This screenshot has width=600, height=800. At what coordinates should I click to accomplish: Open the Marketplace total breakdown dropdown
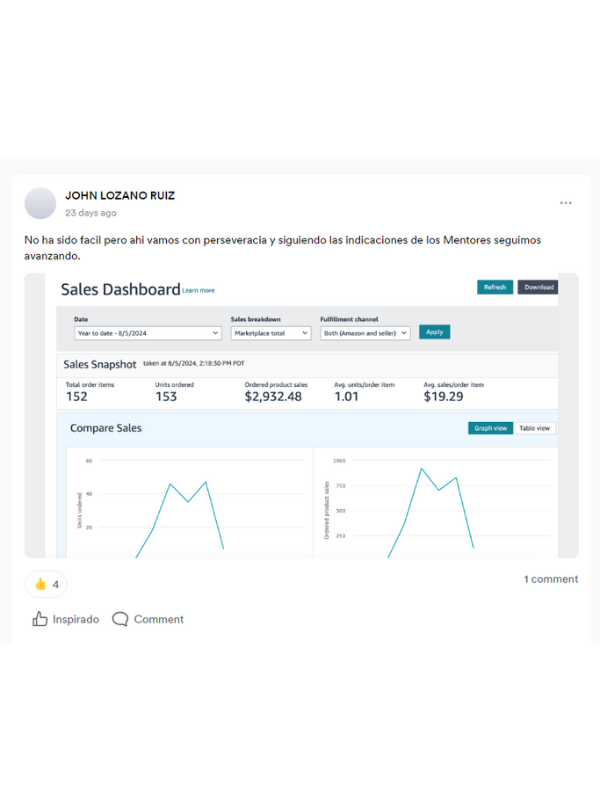click(x=271, y=333)
